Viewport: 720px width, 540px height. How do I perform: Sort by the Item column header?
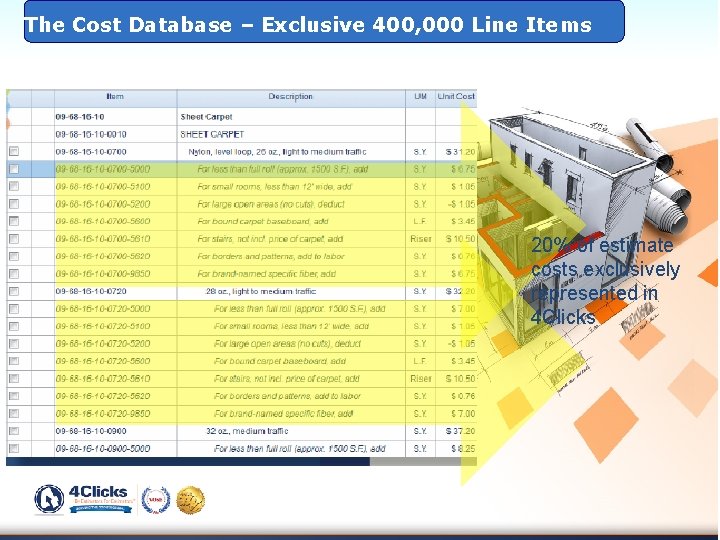pyautogui.click(x=115, y=96)
